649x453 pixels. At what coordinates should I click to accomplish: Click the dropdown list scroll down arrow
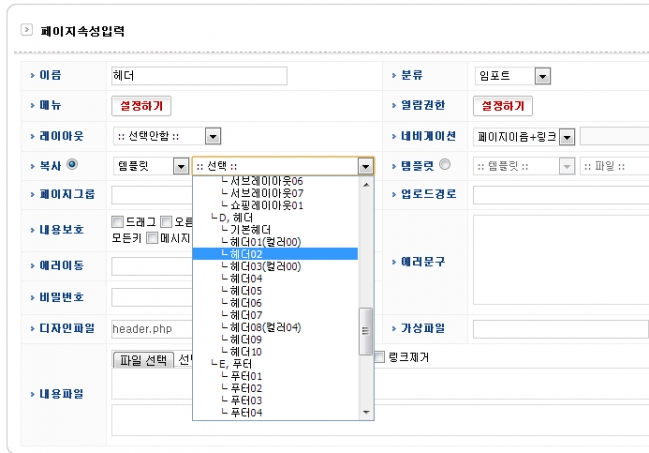366,412
